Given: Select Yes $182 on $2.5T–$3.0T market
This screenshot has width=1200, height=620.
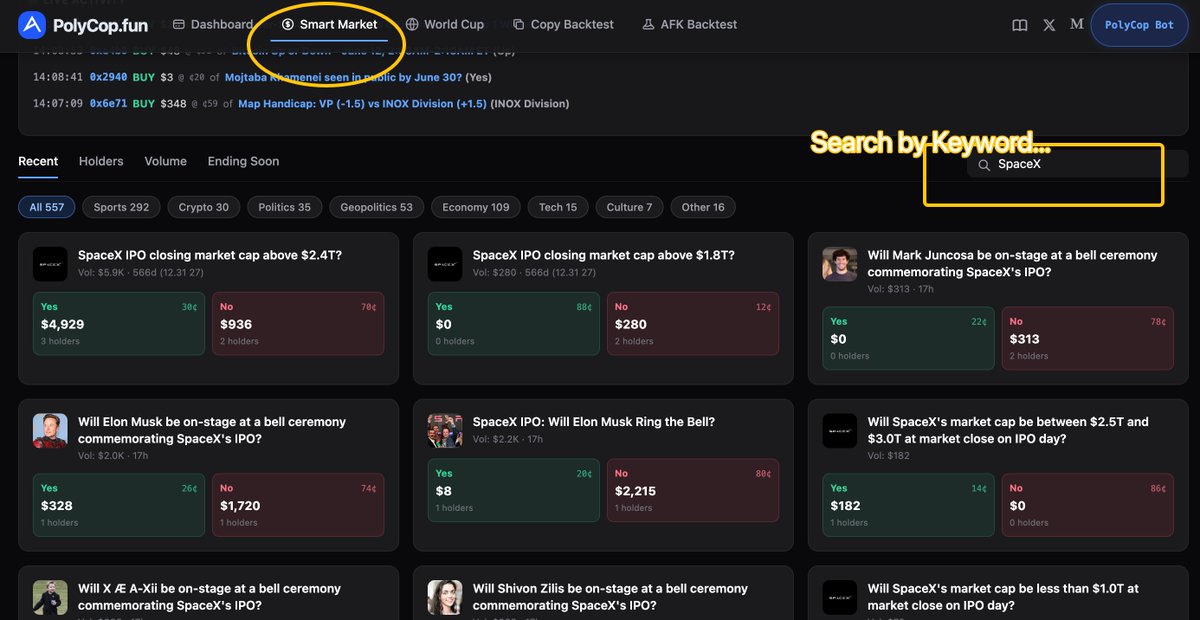Looking at the screenshot, I should pyautogui.click(x=908, y=506).
